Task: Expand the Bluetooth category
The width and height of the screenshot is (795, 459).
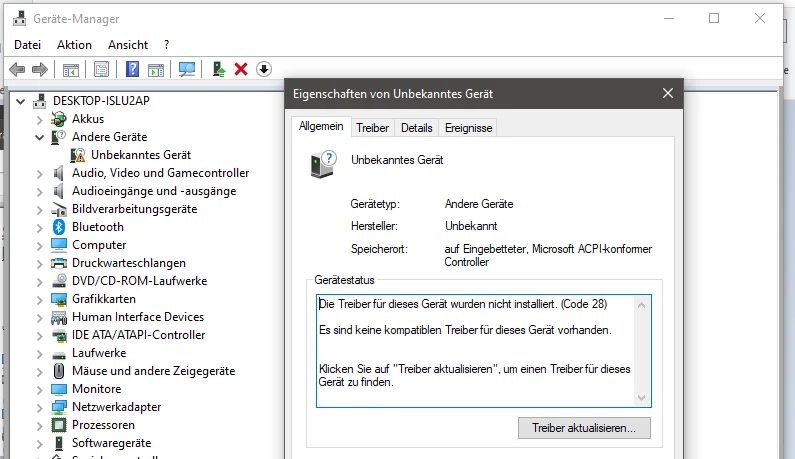Action: [x=40, y=227]
